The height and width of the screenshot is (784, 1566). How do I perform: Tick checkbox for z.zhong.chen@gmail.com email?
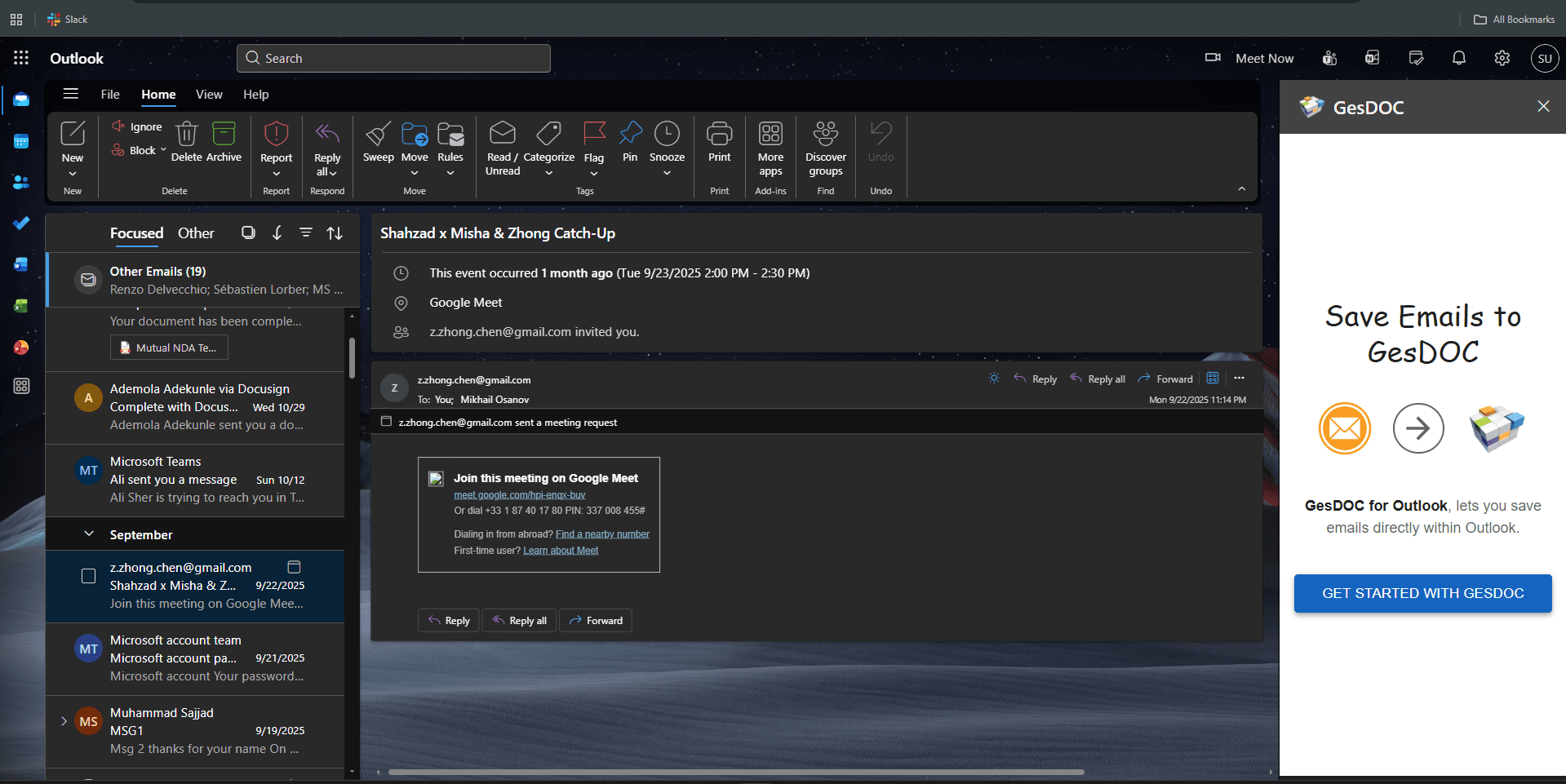88,576
